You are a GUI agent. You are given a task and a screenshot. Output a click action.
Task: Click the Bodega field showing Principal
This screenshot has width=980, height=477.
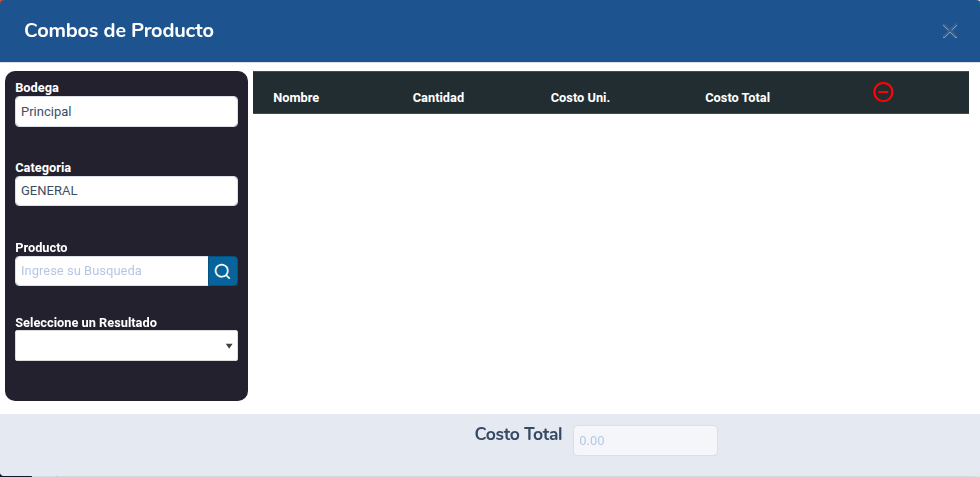(126, 111)
